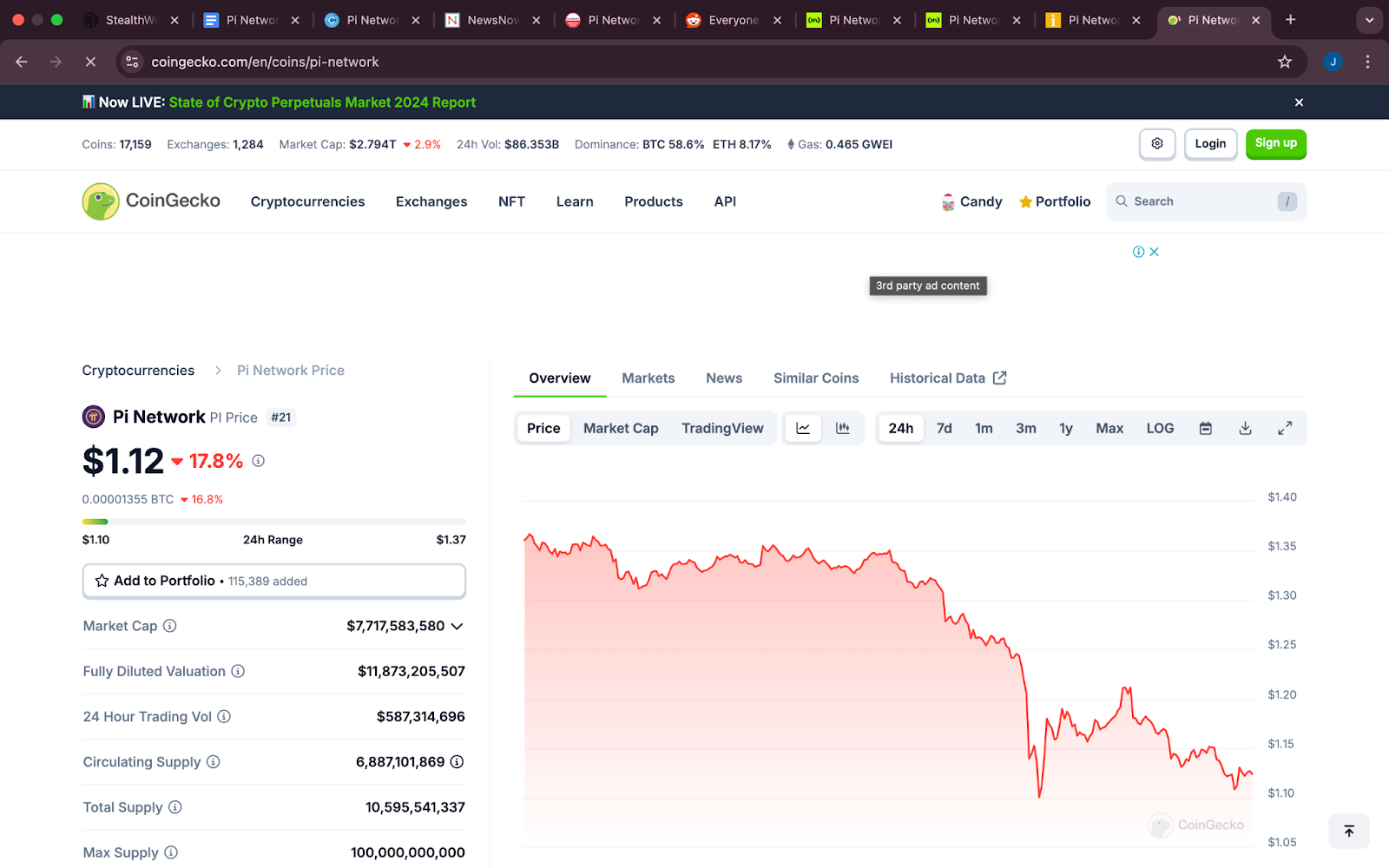
Task: Set chart range to 24h
Action: 901,428
